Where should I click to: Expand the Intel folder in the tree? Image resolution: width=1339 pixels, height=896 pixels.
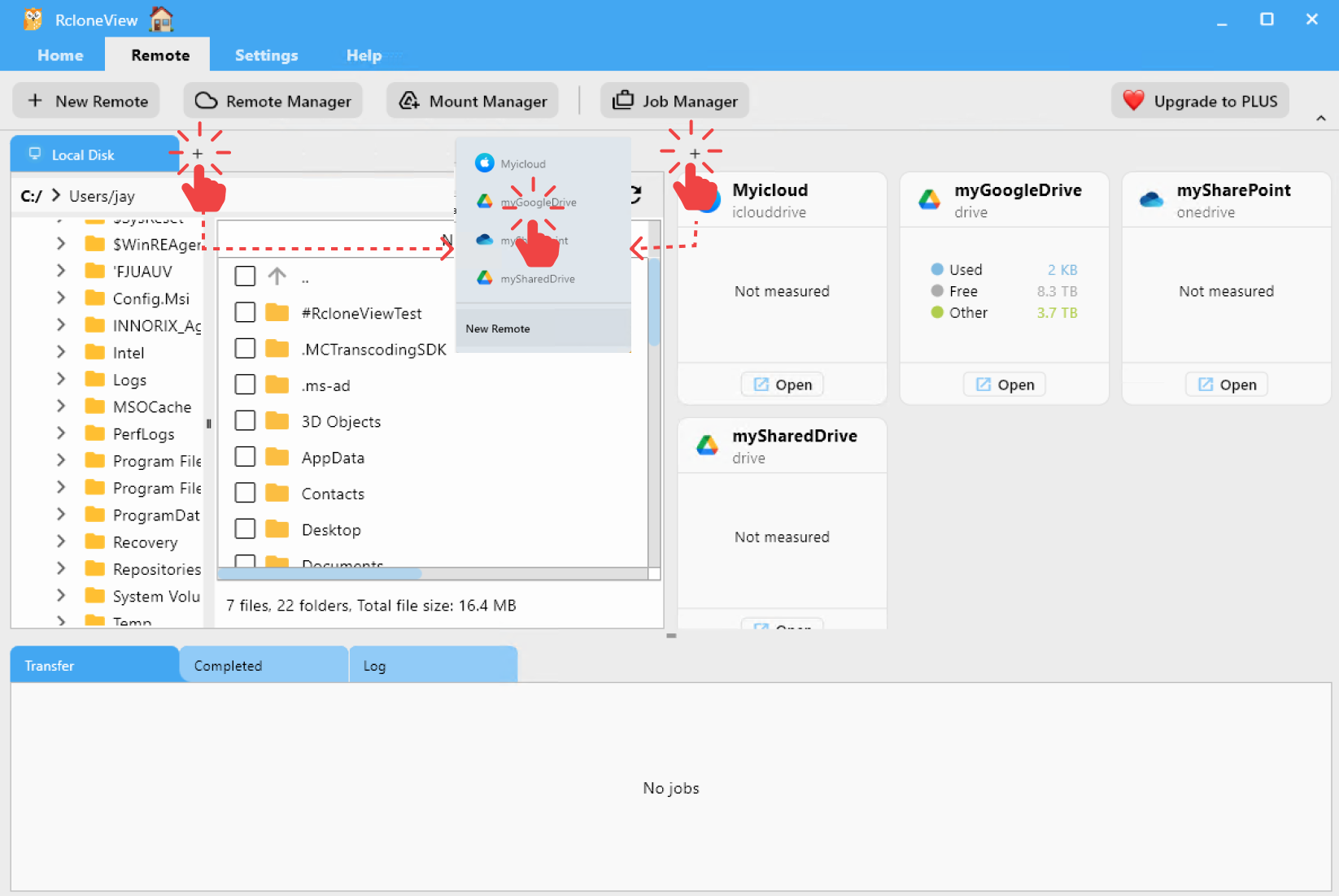click(x=62, y=352)
